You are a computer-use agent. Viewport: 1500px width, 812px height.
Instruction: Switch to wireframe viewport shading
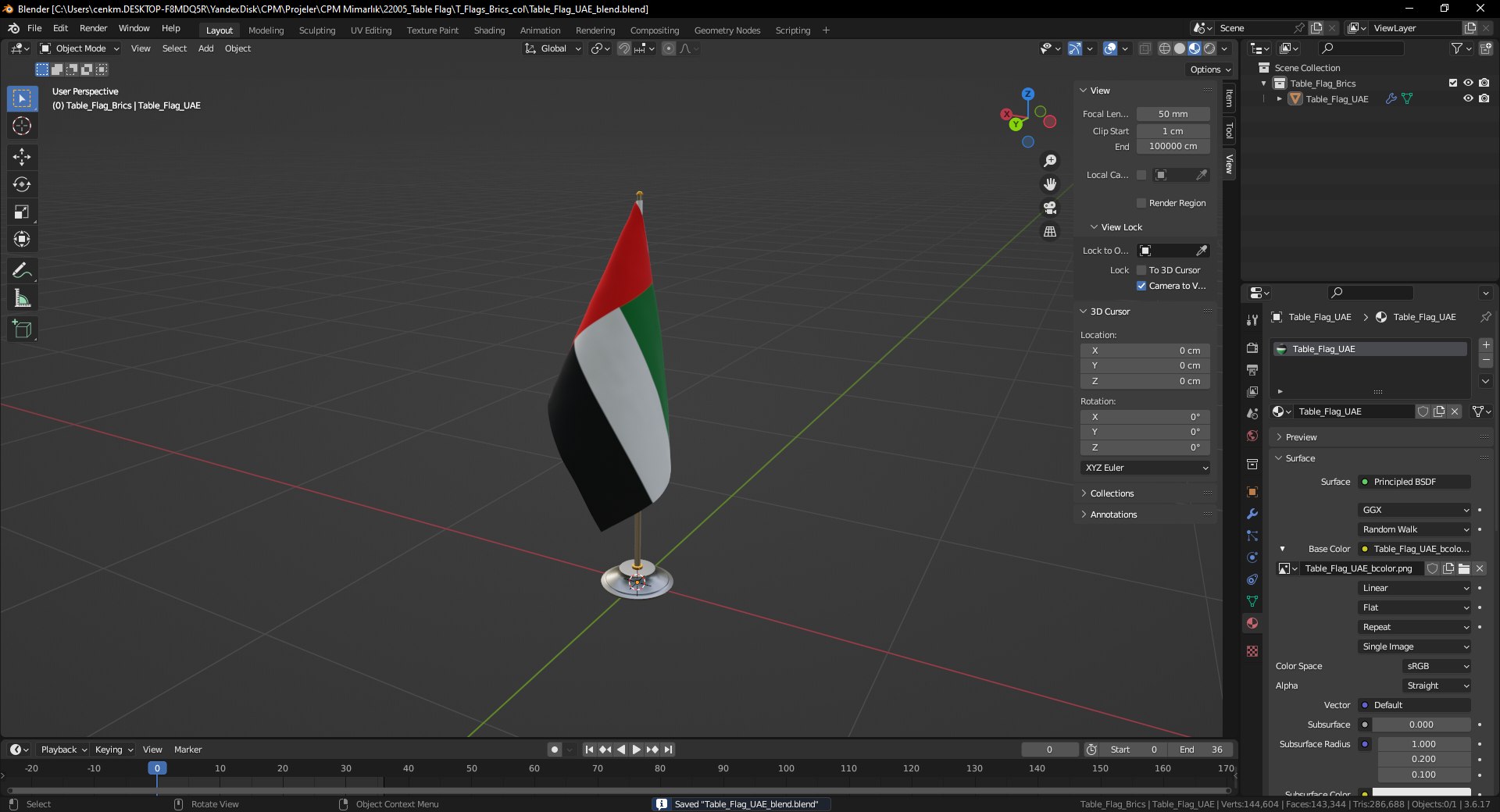1165,48
